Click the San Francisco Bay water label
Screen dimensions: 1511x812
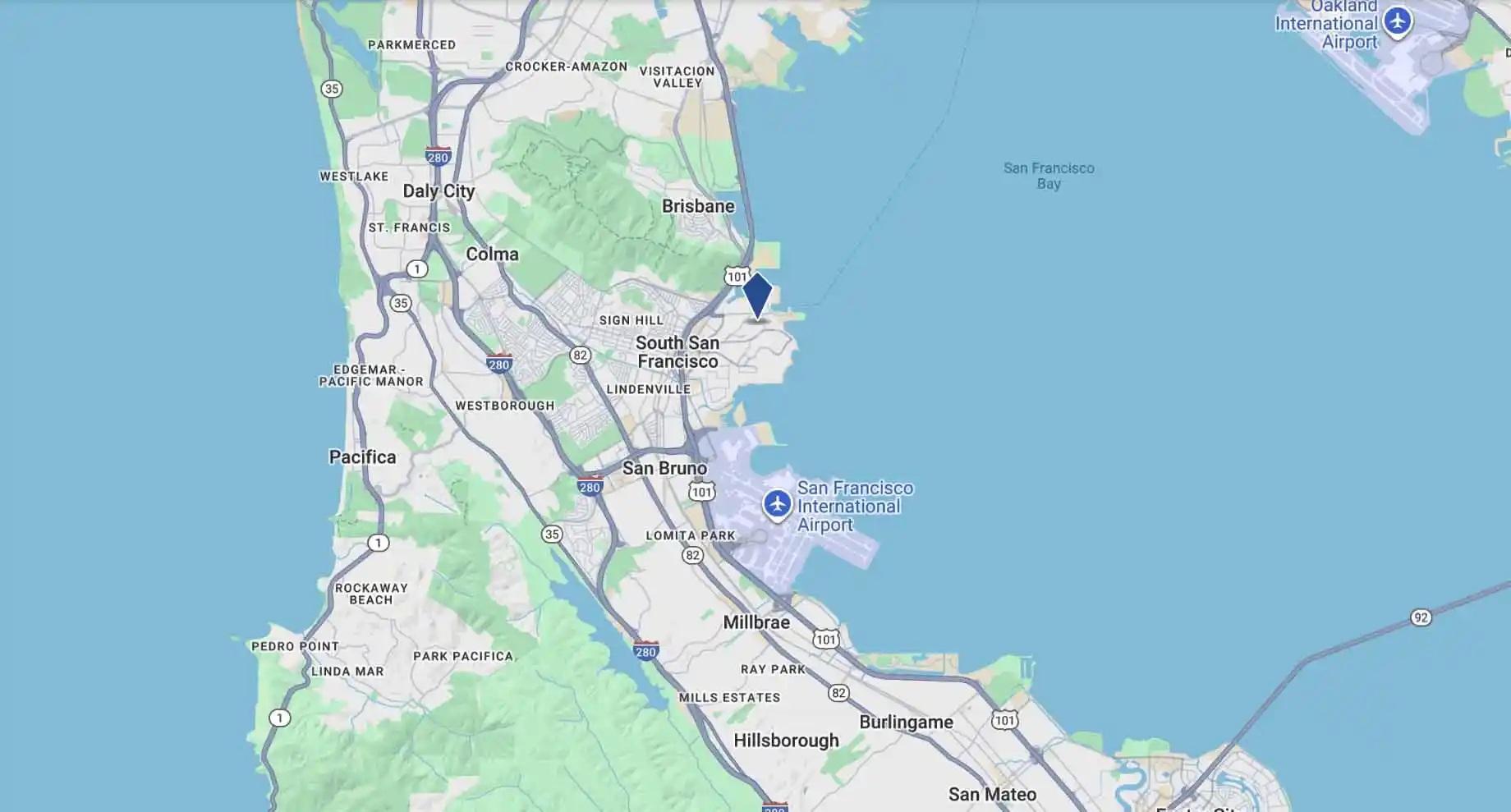click(x=1049, y=176)
